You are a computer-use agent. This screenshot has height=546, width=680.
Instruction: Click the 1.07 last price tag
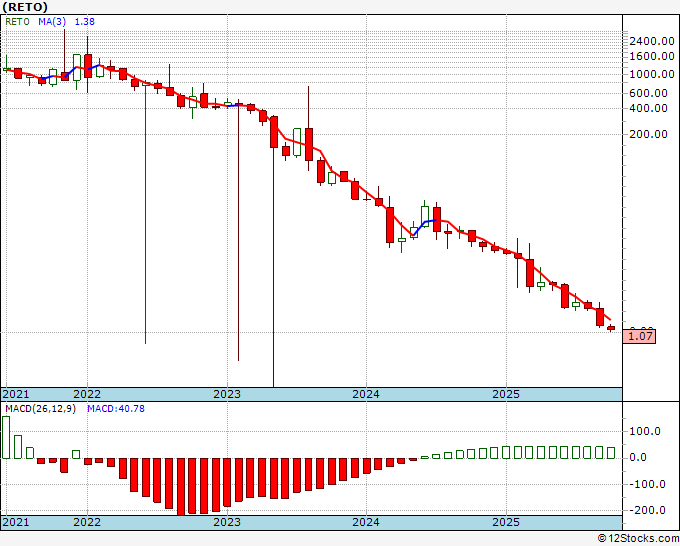(639, 336)
